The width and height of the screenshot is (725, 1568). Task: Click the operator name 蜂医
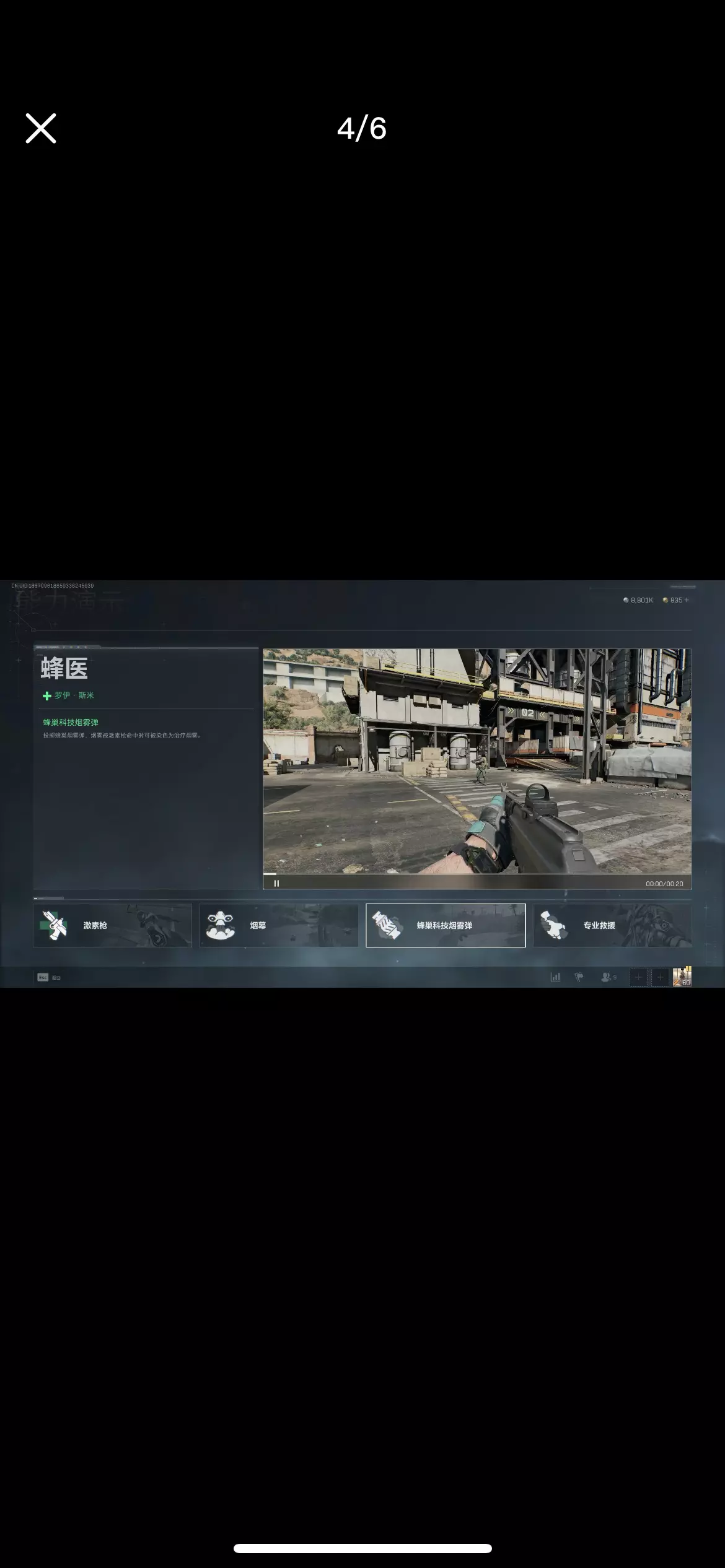[64, 669]
